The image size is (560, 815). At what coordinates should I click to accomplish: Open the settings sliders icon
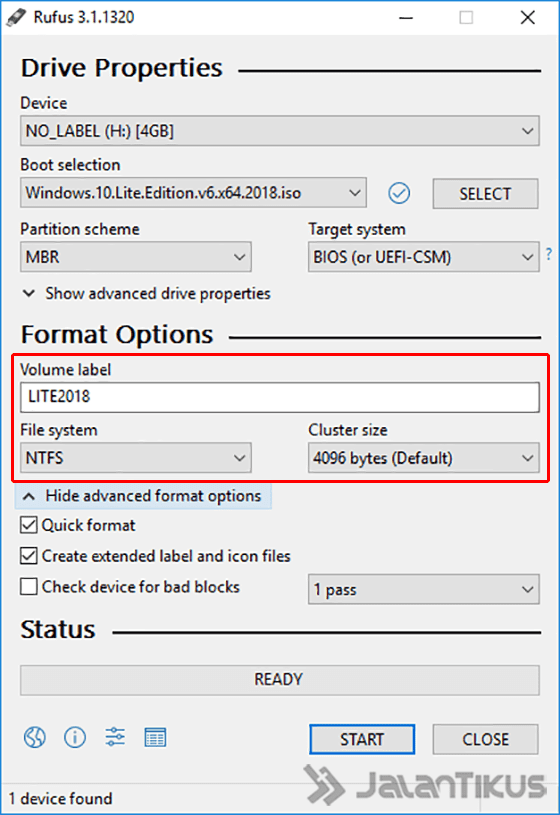pos(115,737)
